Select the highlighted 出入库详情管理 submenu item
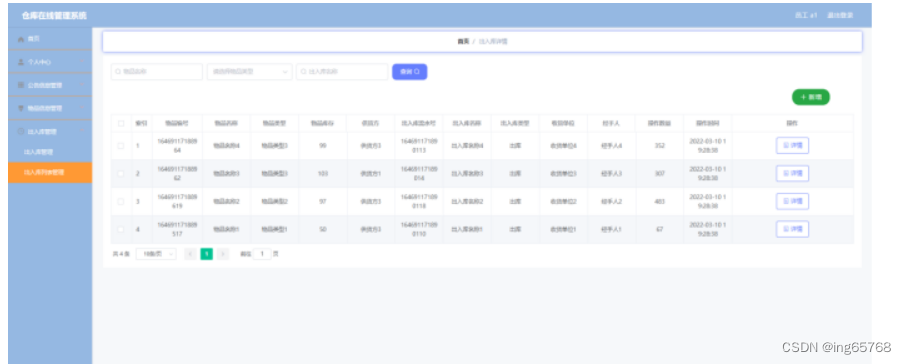The height and width of the screenshot is (364, 906). [50, 172]
